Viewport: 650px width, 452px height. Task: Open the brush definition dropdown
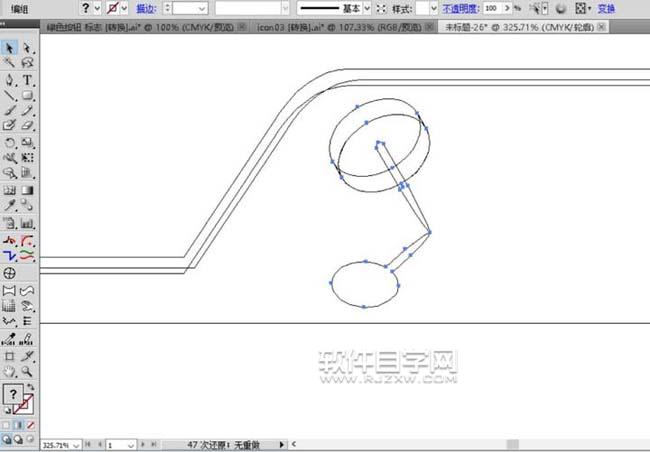click(285, 8)
